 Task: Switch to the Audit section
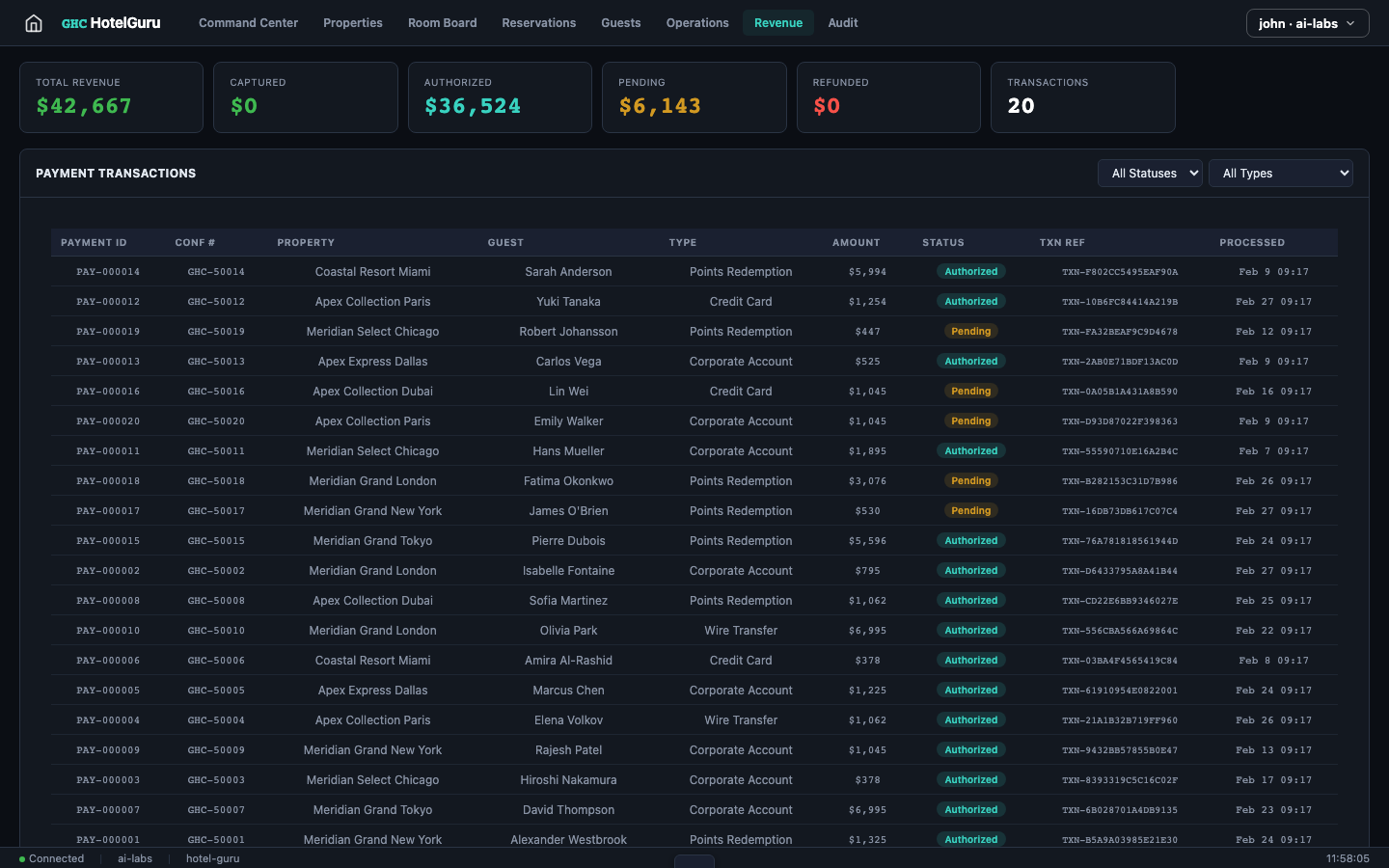pyautogui.click(x=843, y=22)
